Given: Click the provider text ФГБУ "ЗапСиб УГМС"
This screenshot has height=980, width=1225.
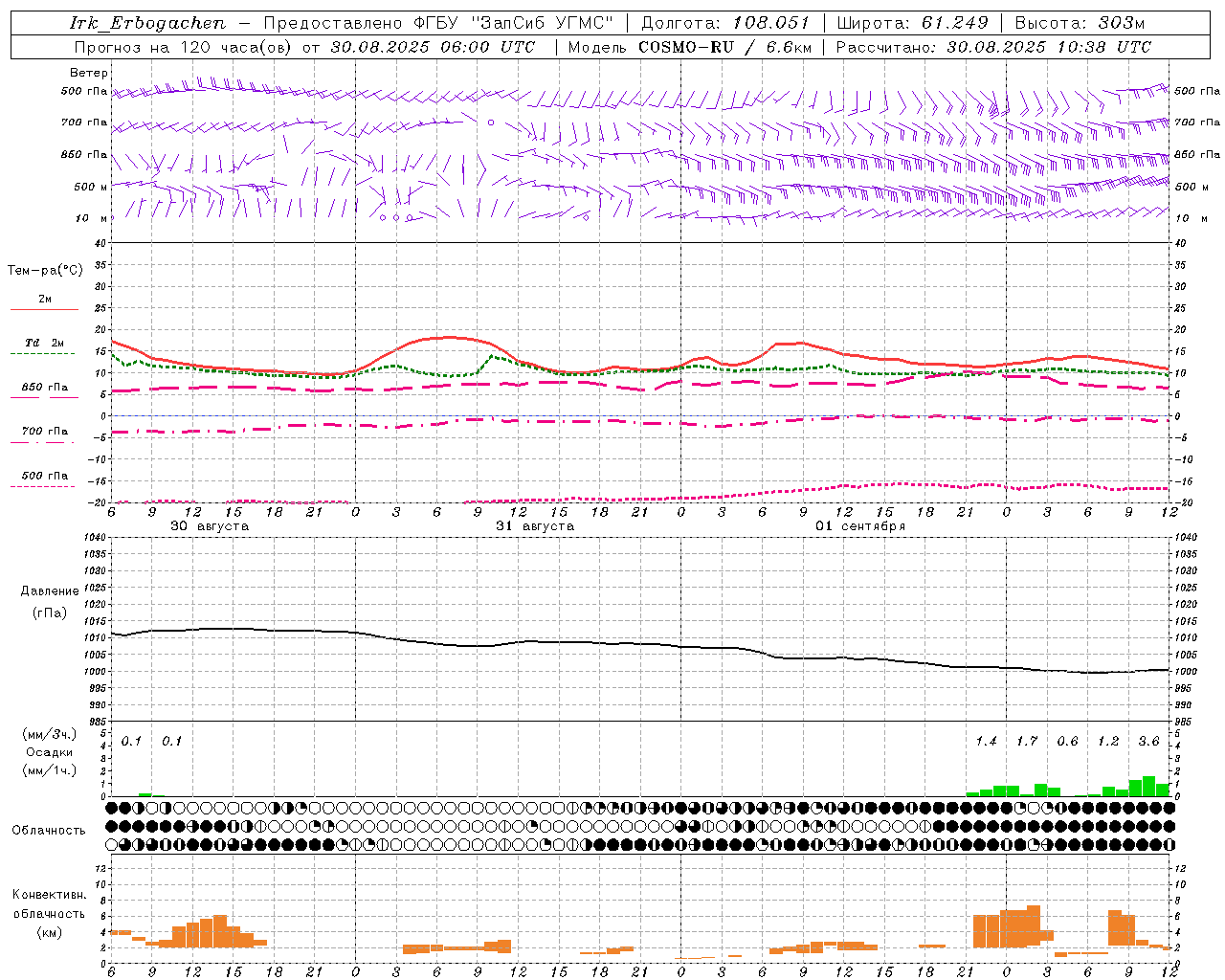Looking at the screenshot, I should click(x=514, y=23).
